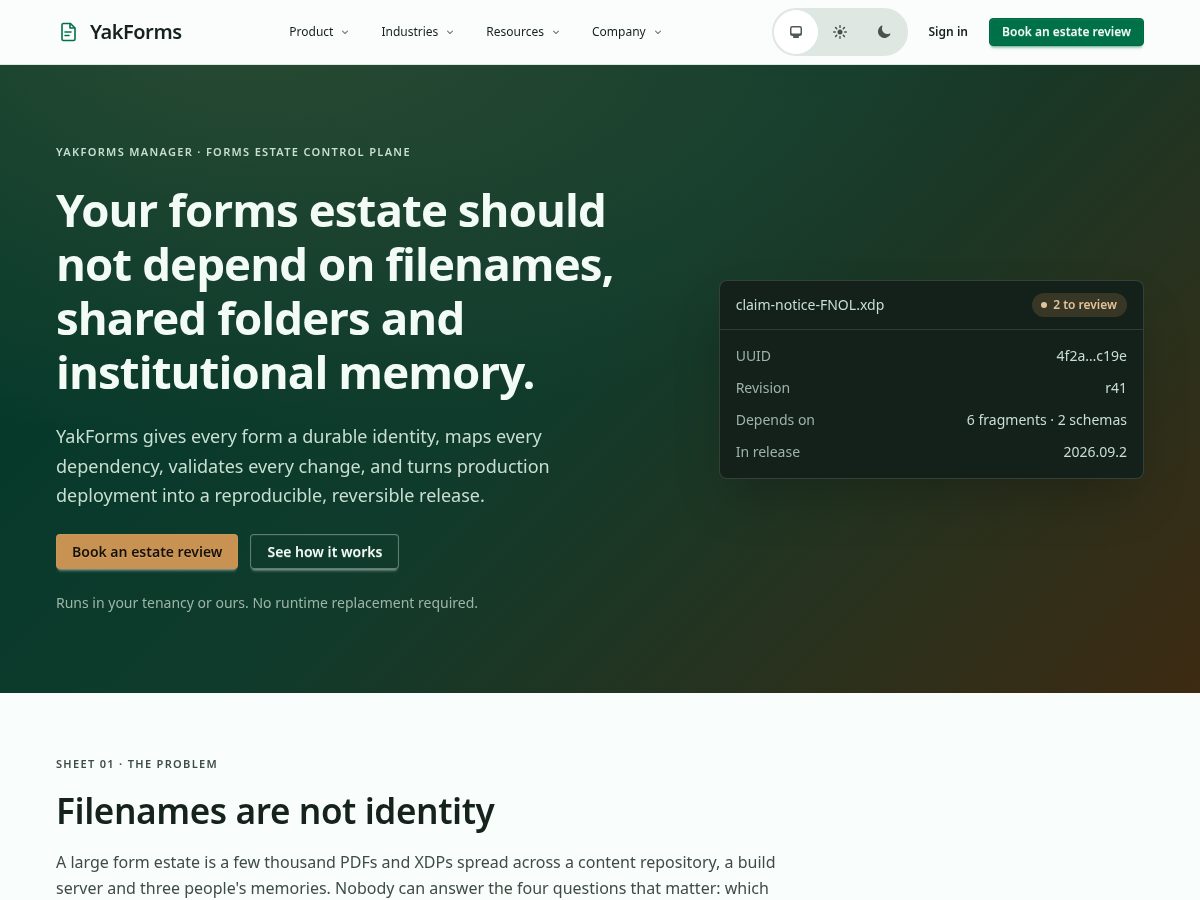
Task: Expand the chevron next to Product
Action: click(x=345, y=32)
